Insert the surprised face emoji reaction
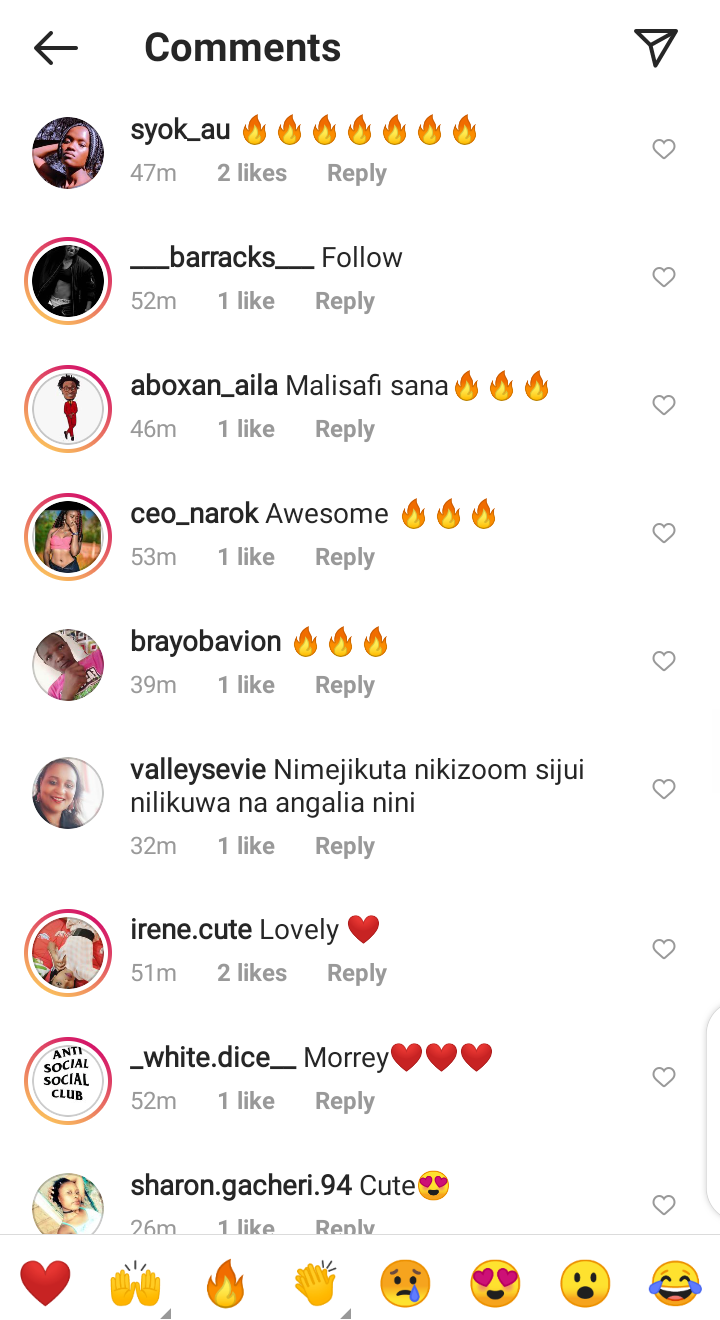This screenshot has width=720, height=1320. [585, 1283]
